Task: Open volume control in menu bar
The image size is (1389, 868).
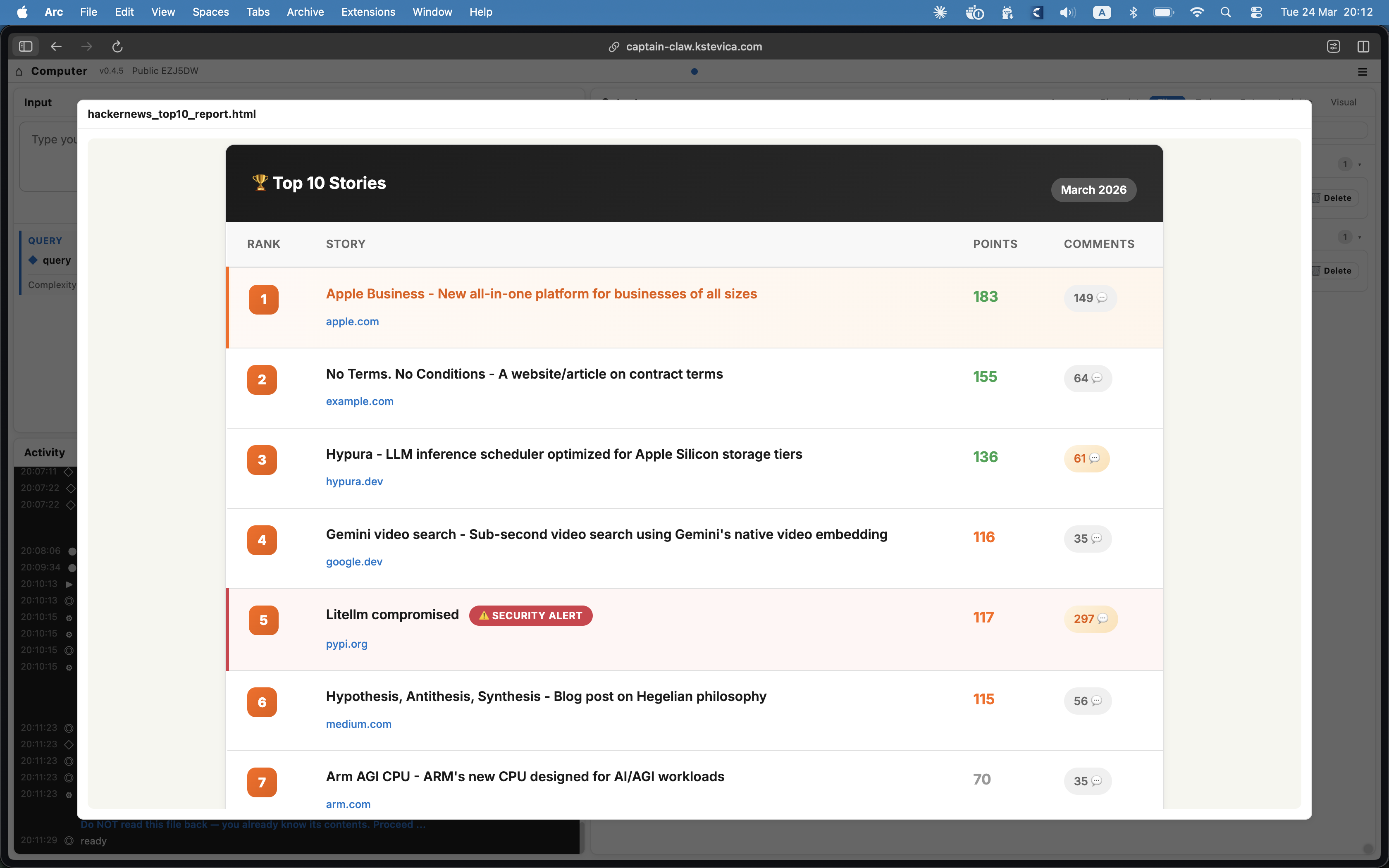Action: (1067, 12)
